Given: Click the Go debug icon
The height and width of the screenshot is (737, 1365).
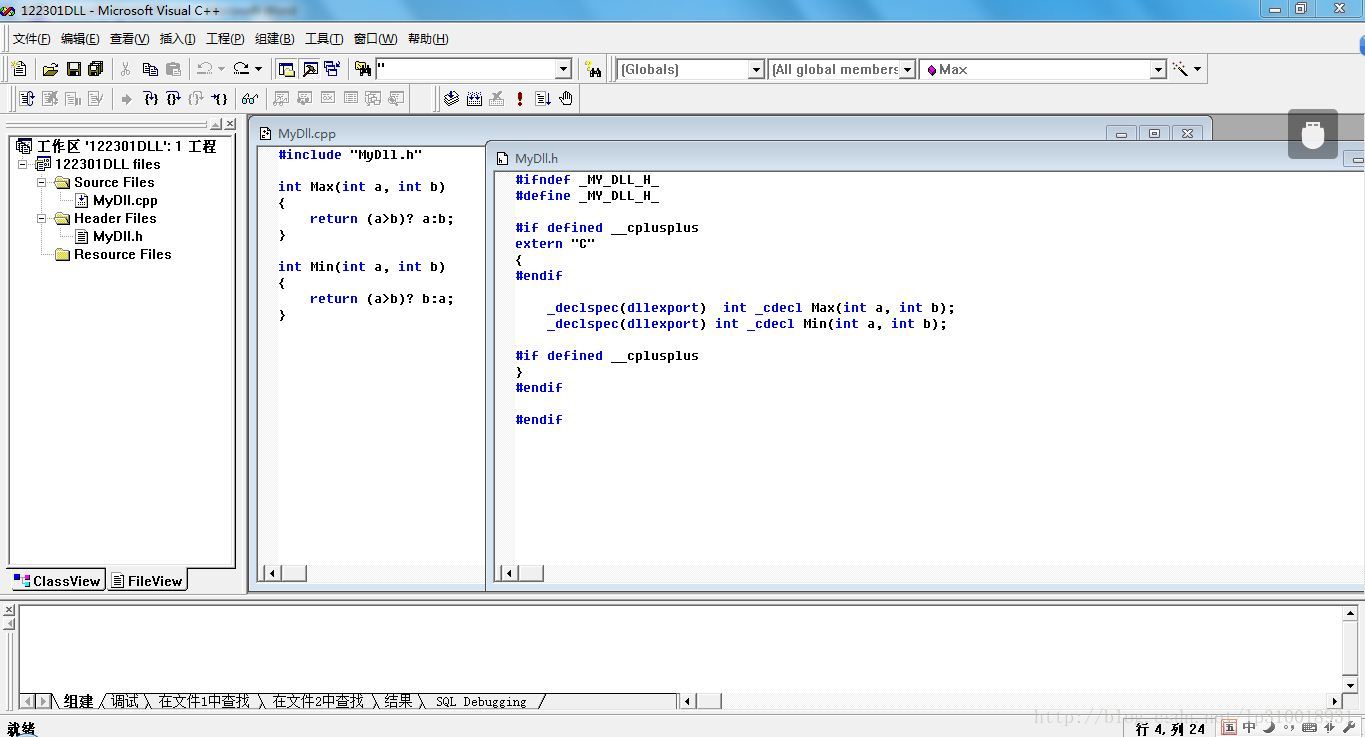Looking at the screenshot, I should [x=543, y=98].
